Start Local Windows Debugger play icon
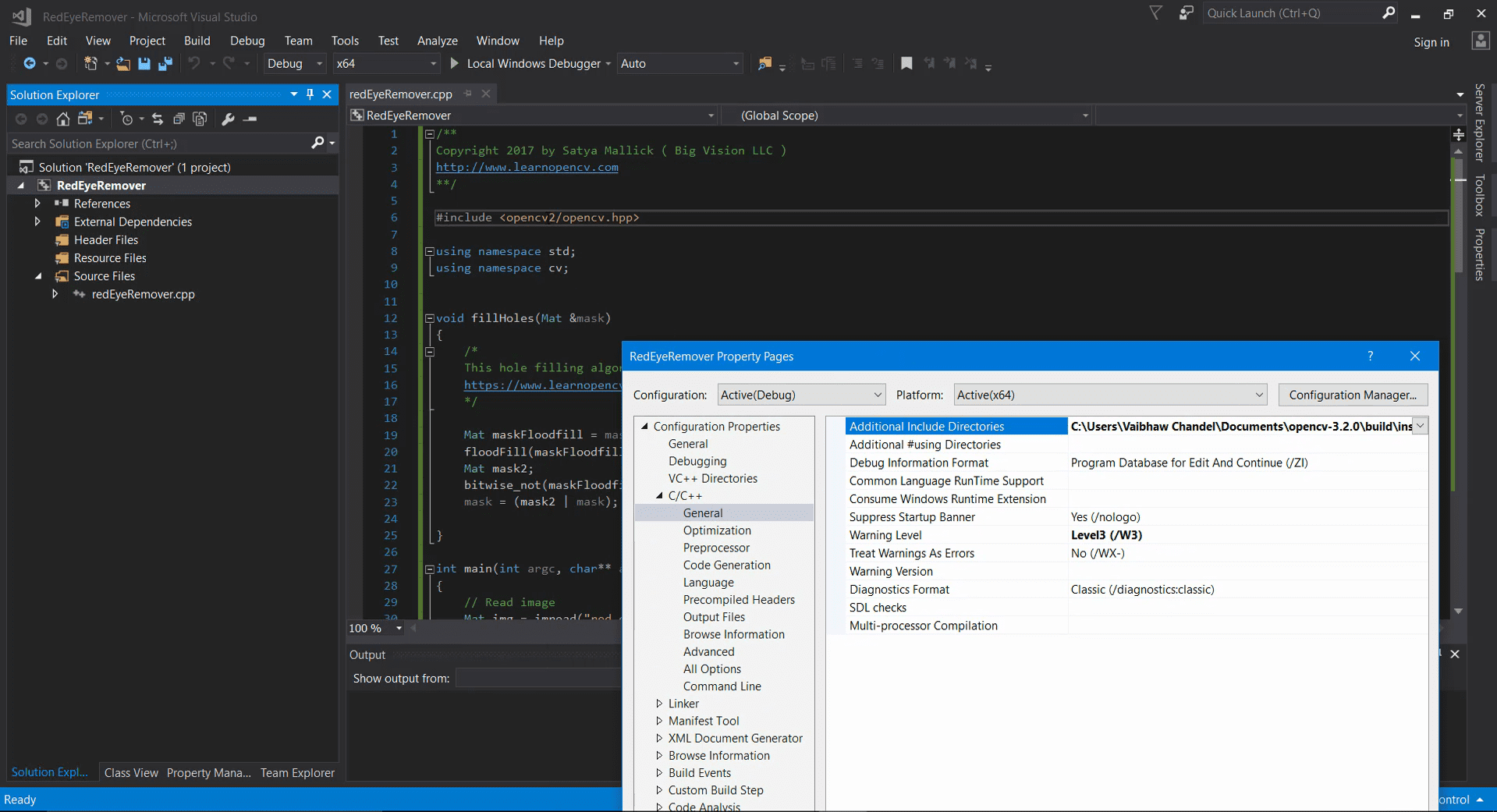The image size is (1497, 812). (454, 64)
